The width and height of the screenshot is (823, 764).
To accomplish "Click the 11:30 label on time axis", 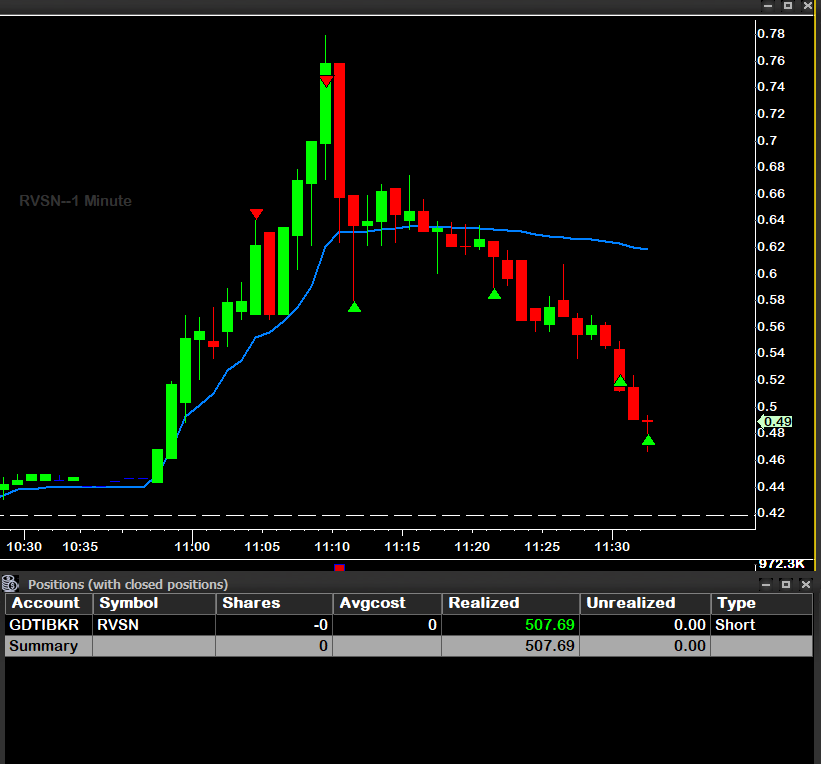I will pyautogui.click(x=612, y=547).
